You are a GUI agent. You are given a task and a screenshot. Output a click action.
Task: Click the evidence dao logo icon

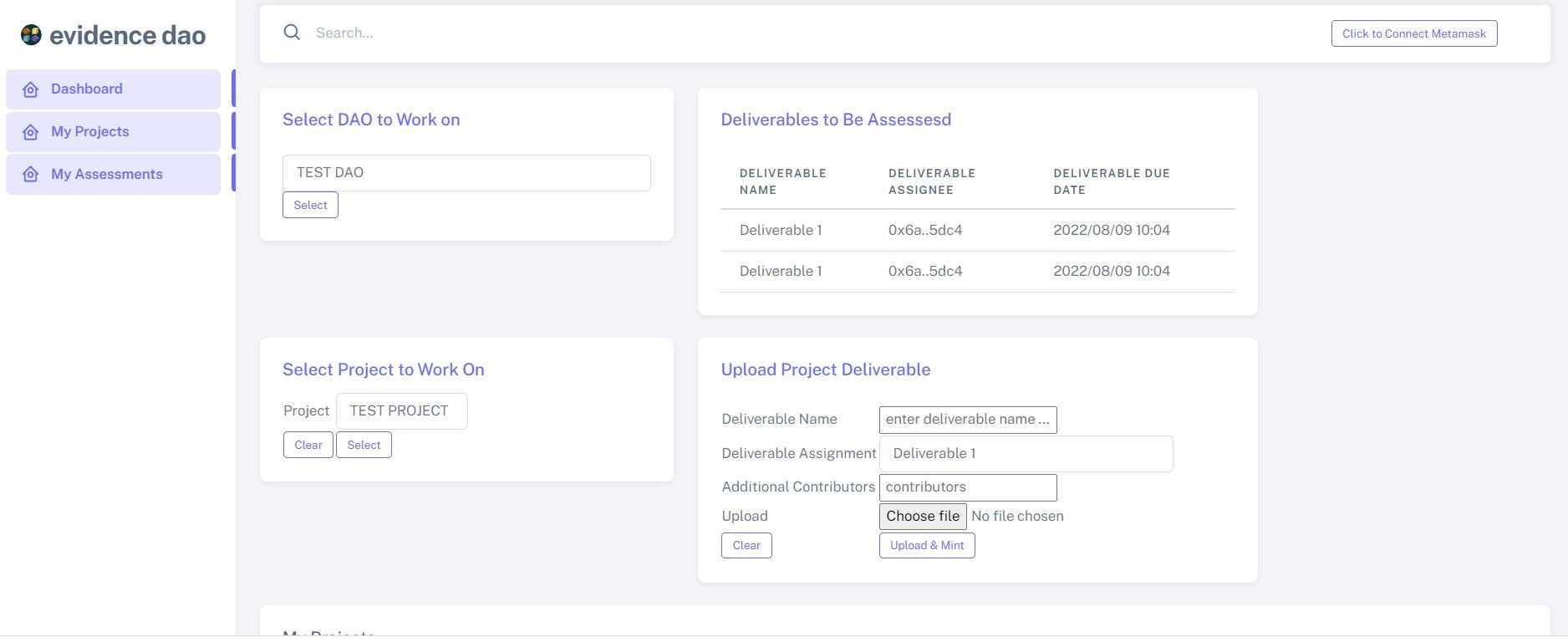click(32, 35)
